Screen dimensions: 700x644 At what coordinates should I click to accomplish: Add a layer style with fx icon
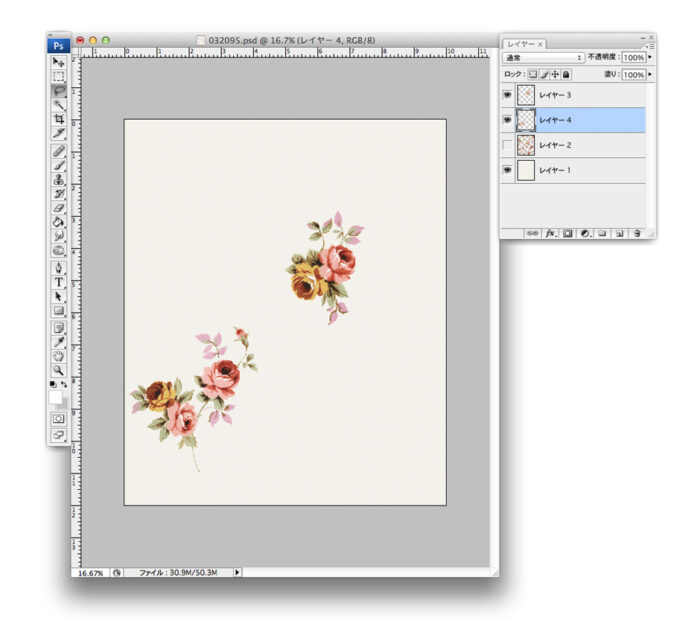click(x=549, y=233)
